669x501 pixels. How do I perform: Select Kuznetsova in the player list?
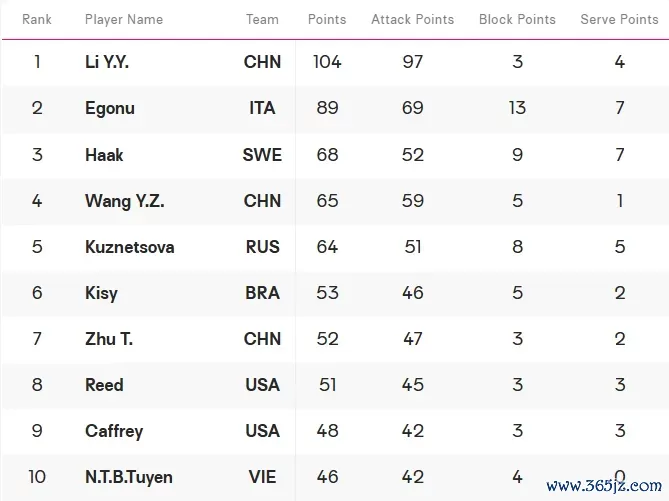(130, 247)
